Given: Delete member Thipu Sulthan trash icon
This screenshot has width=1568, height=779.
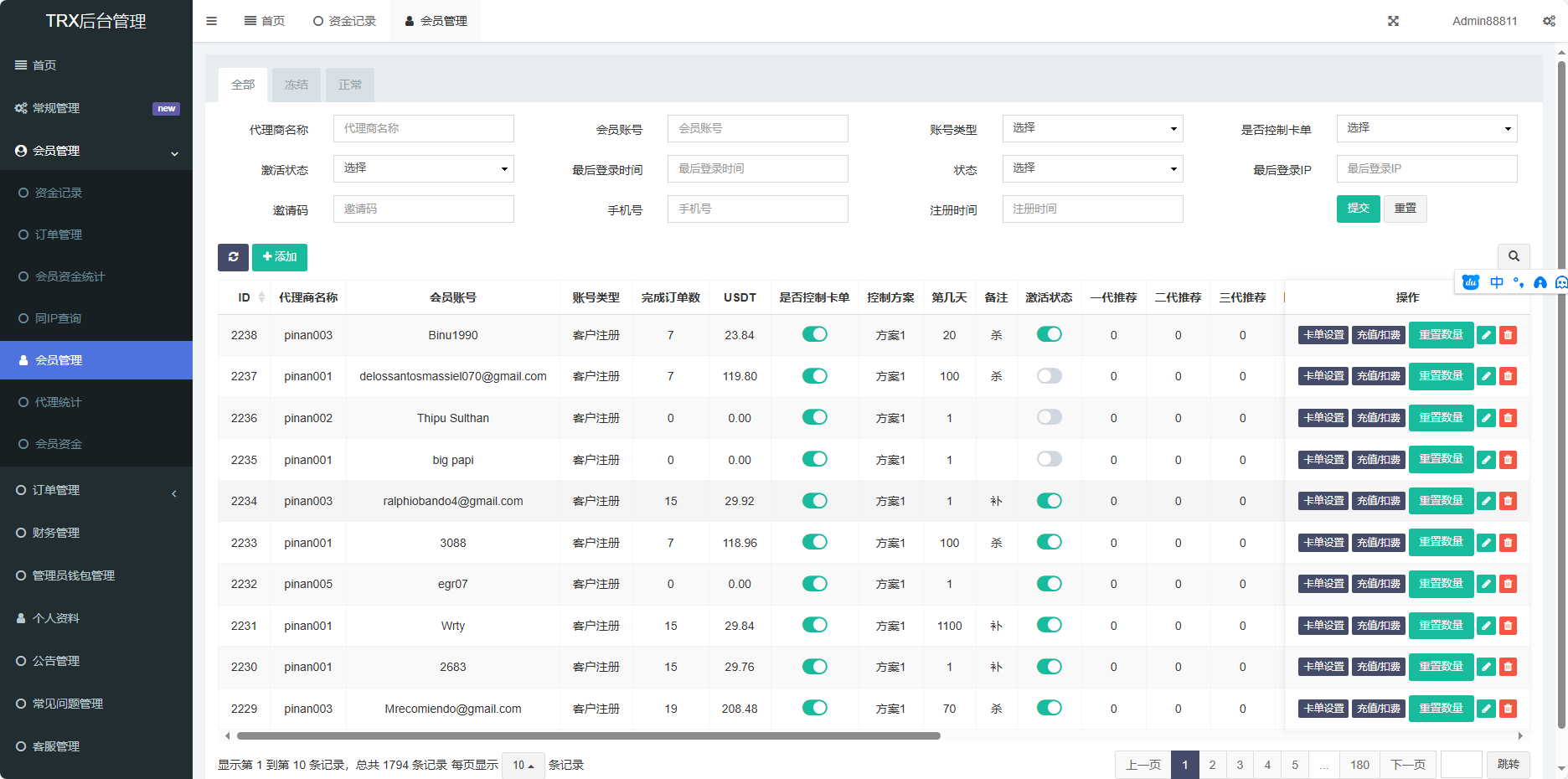Looking at the screenshot, I should (1508, 418).
